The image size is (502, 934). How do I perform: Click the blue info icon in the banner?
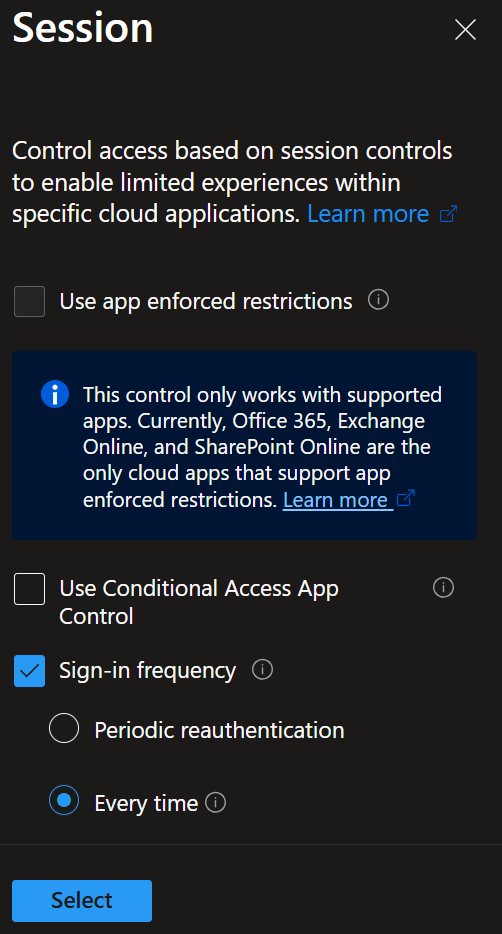[x=55, y=395]
